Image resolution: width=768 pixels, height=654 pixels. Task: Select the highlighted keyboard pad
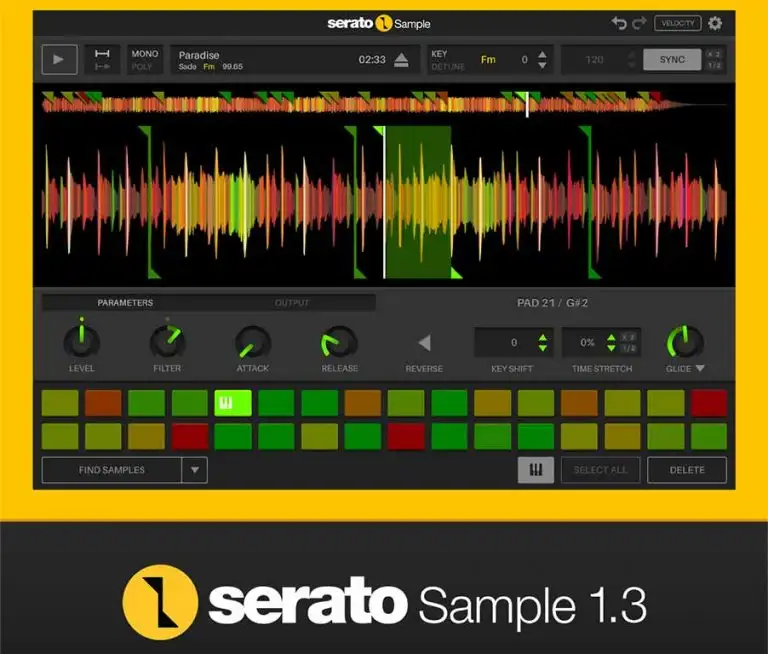tap(233, 403)
